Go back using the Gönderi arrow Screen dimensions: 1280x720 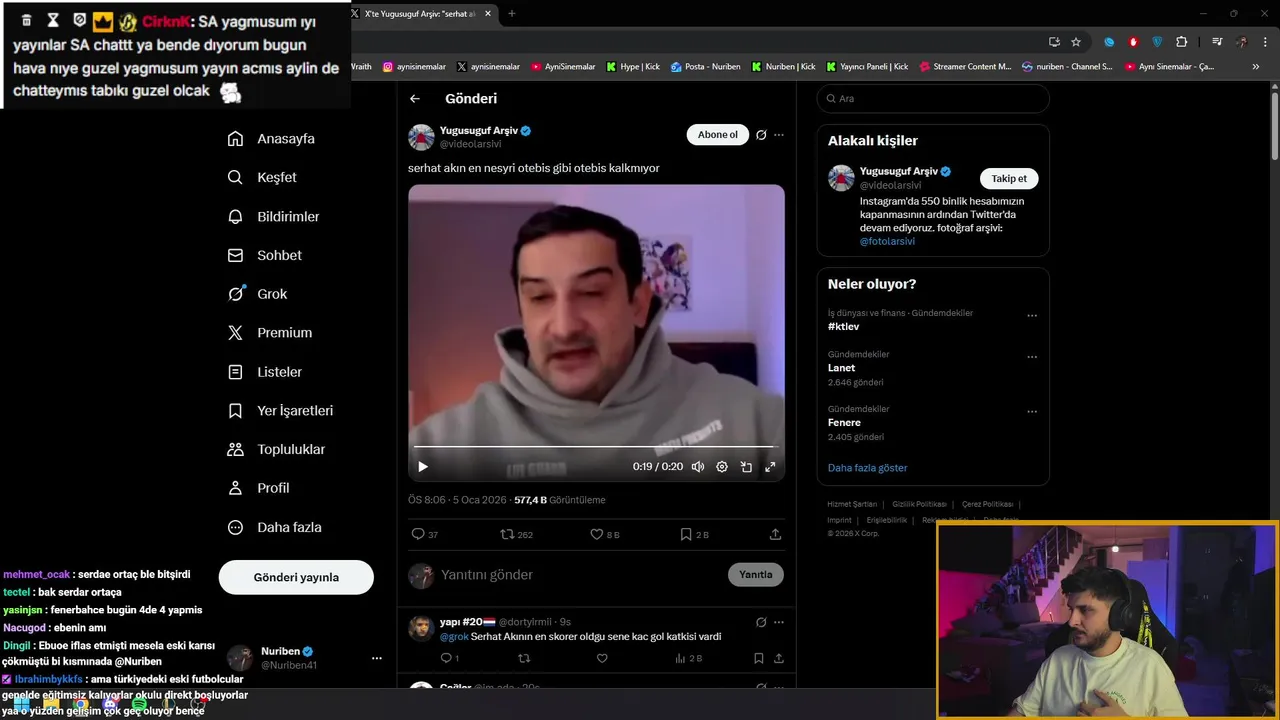coord(415,99)
